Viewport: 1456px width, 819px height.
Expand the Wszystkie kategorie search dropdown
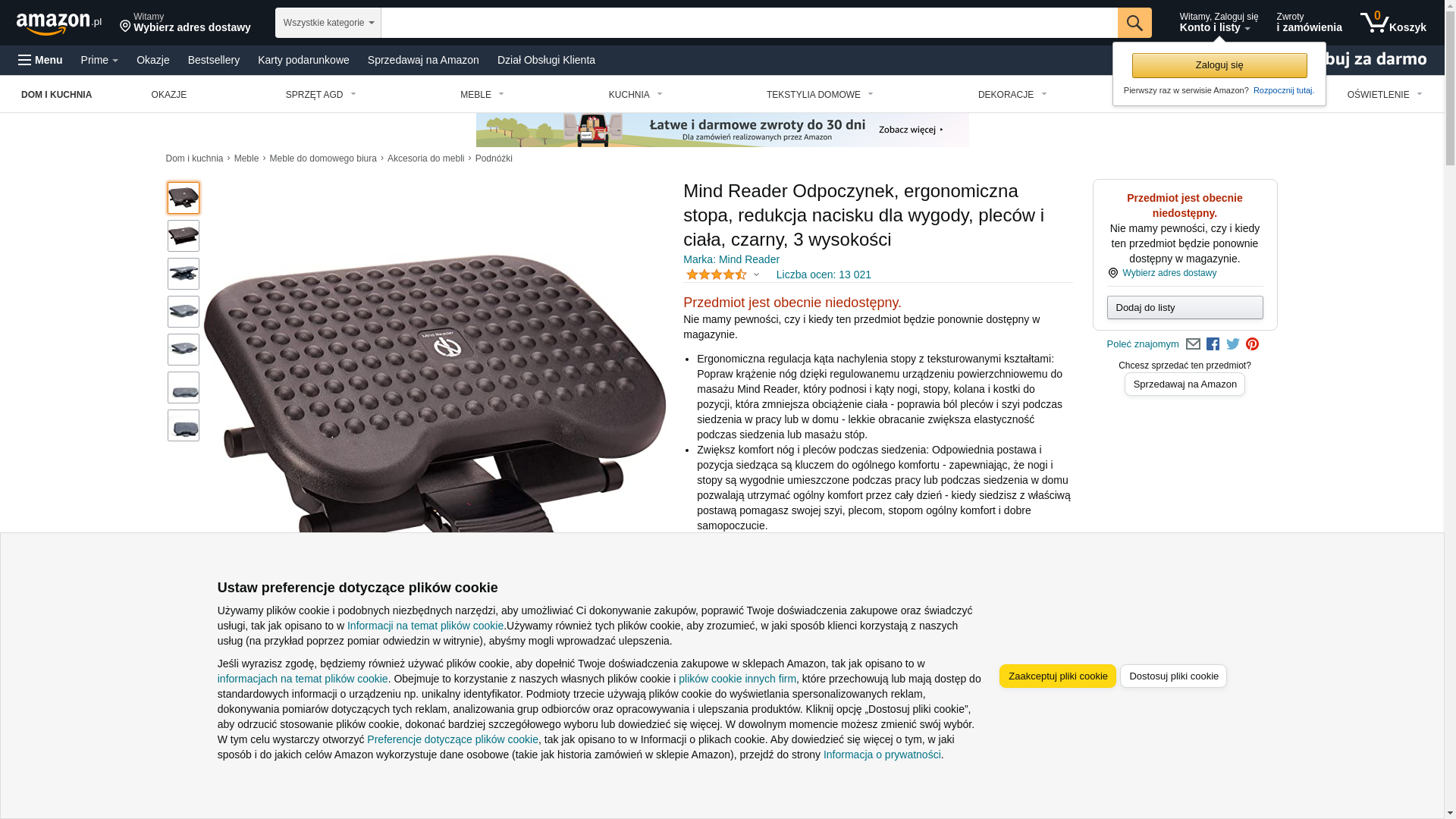328,23
